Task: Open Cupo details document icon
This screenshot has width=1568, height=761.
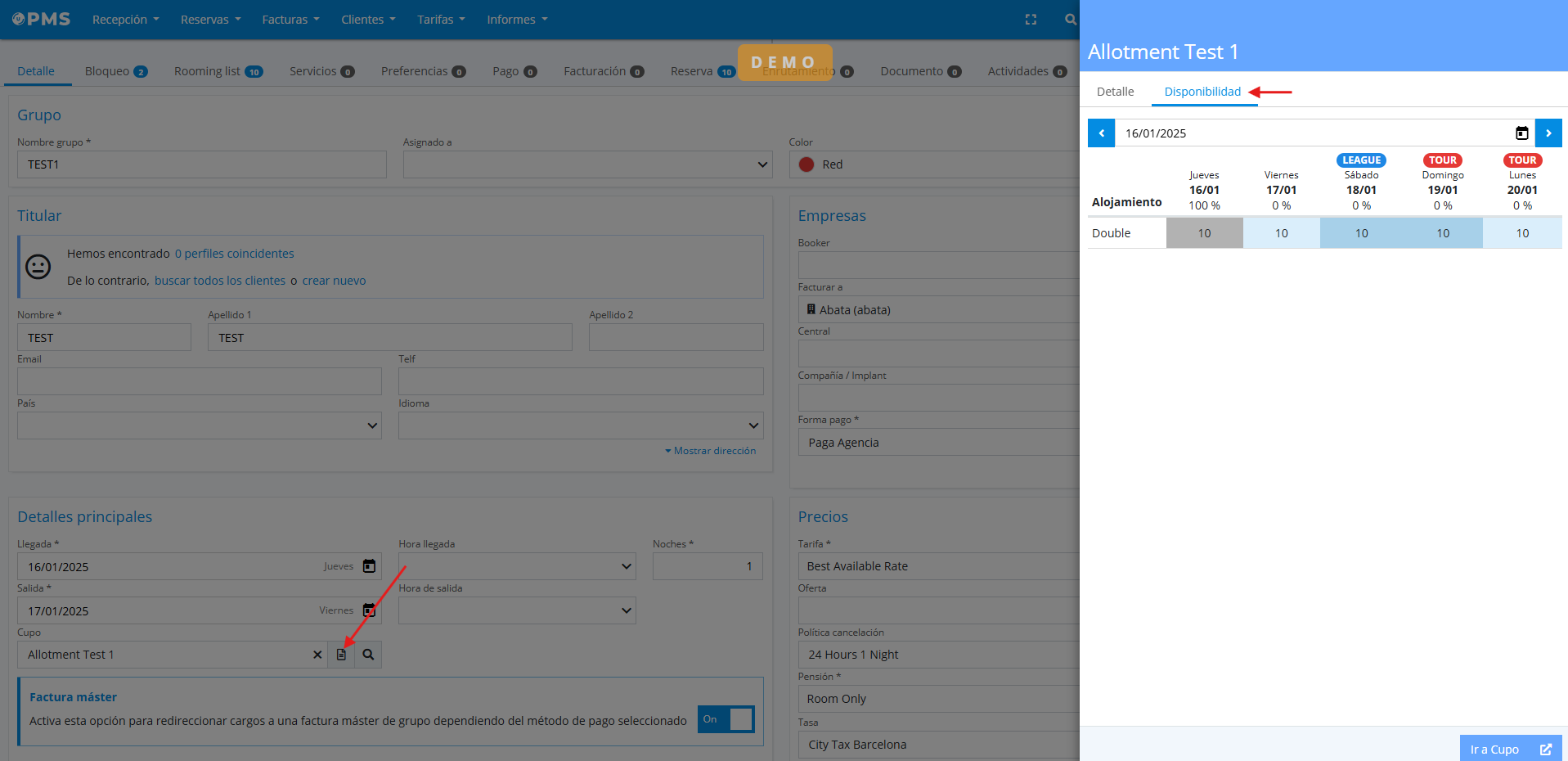Action: click(x=342, y=655)
